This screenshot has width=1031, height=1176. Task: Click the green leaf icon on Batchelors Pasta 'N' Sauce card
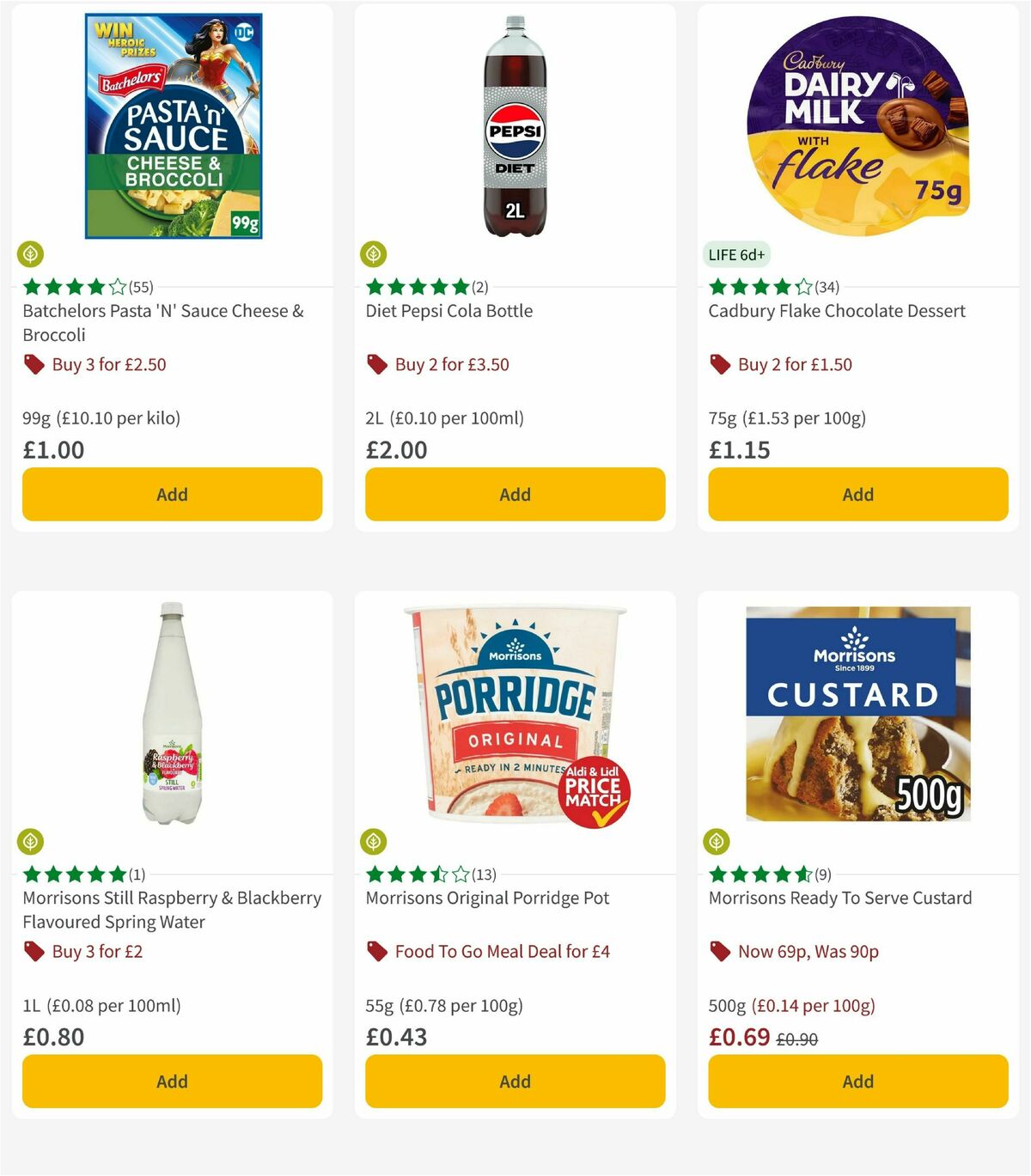(30, 253)
